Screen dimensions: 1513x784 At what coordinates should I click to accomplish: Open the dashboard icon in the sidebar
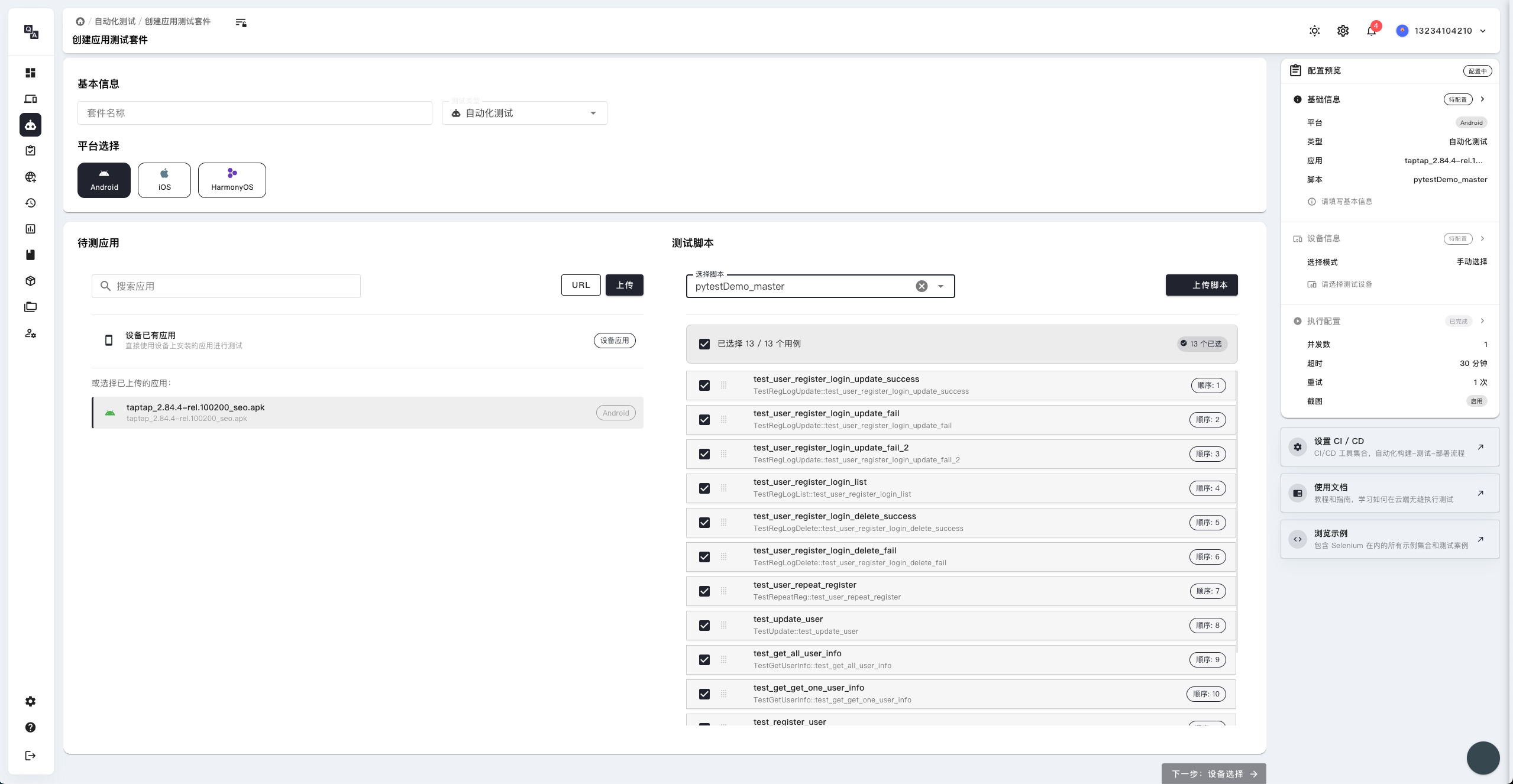(31, 73)
